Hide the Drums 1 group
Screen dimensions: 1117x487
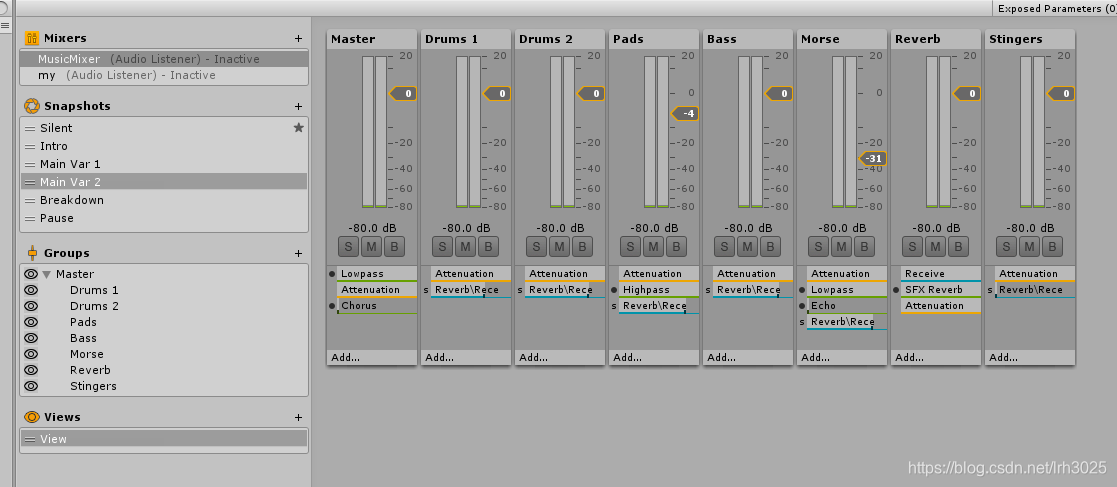click(x=31, y=290)
